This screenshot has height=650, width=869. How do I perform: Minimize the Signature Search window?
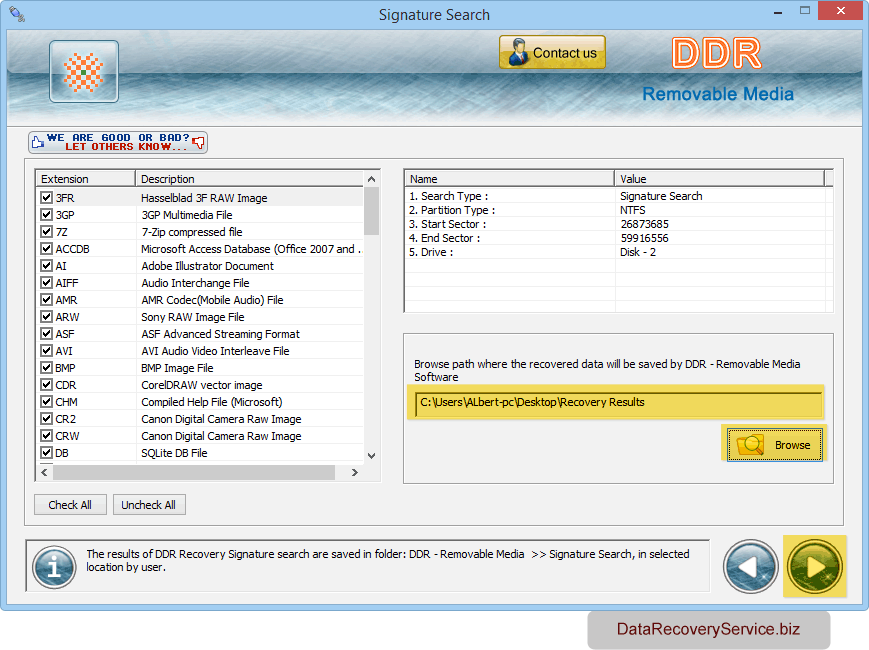point(778,12)
